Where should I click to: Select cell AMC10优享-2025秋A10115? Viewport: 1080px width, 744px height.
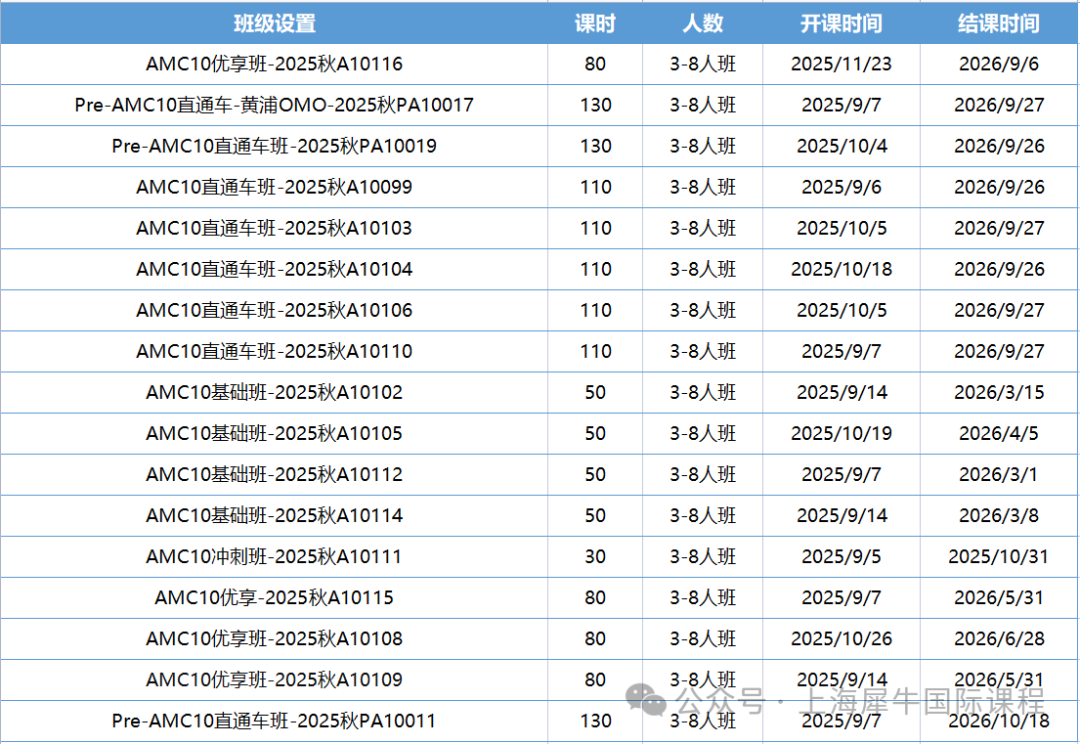click(x=274, y=597)
